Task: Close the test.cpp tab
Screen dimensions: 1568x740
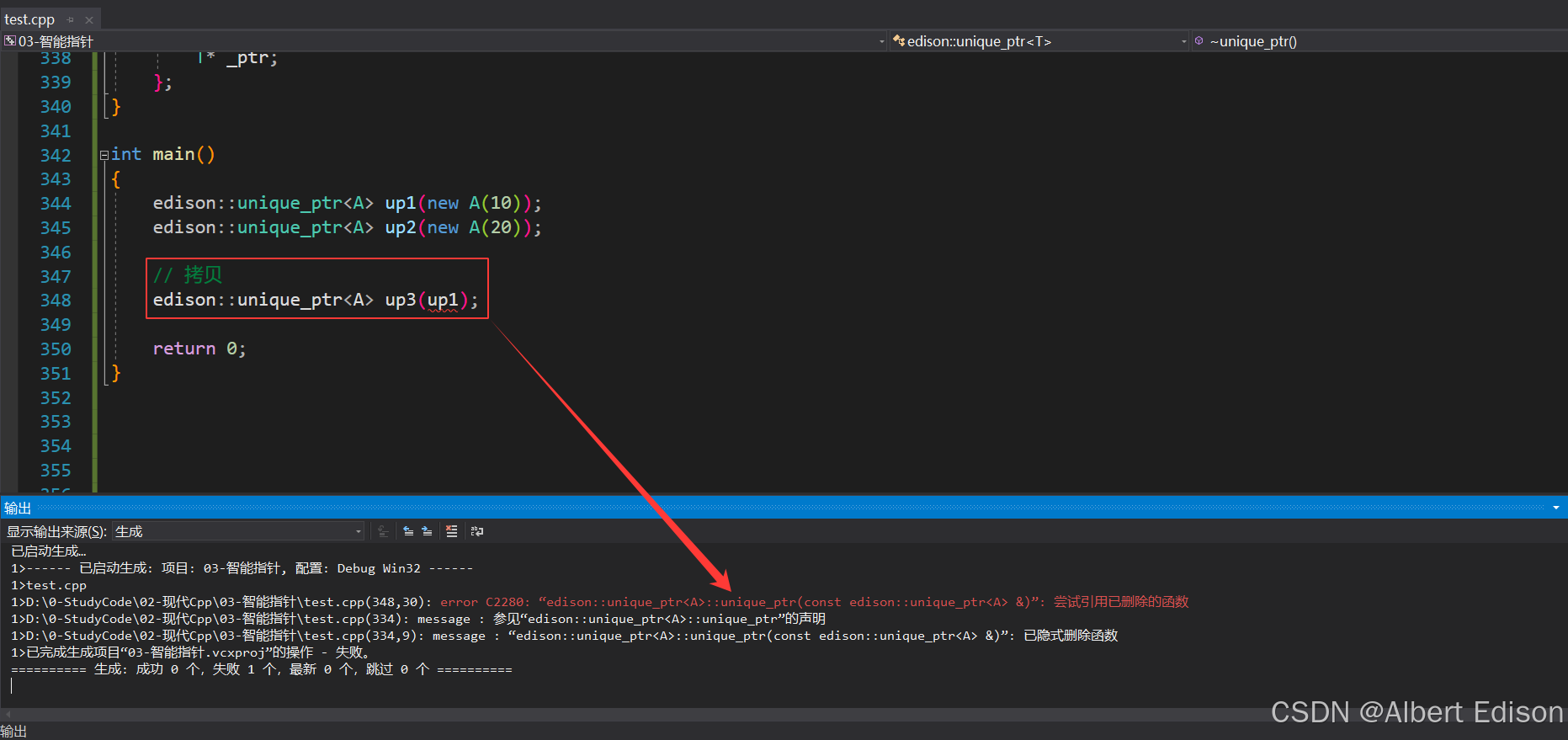Action: click(89, 19)
